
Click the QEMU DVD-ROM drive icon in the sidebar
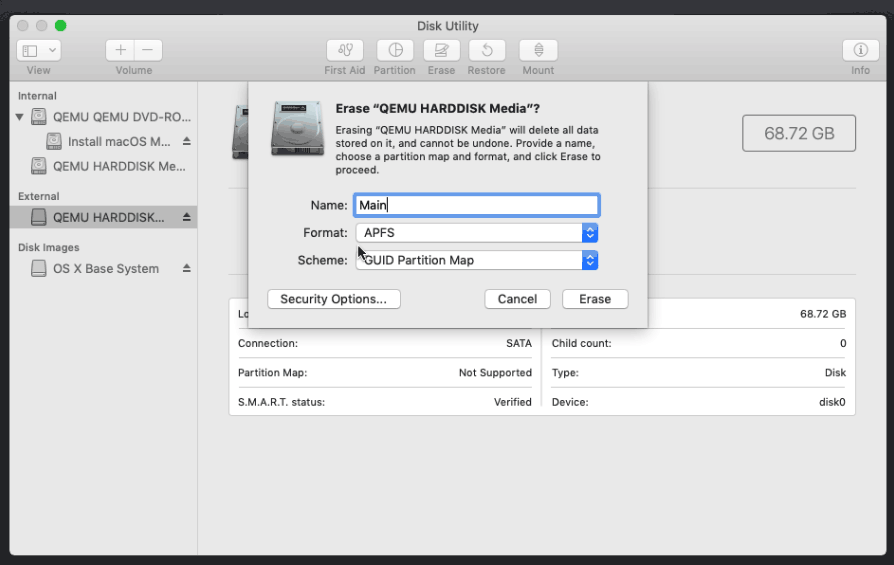click(39, 117)
